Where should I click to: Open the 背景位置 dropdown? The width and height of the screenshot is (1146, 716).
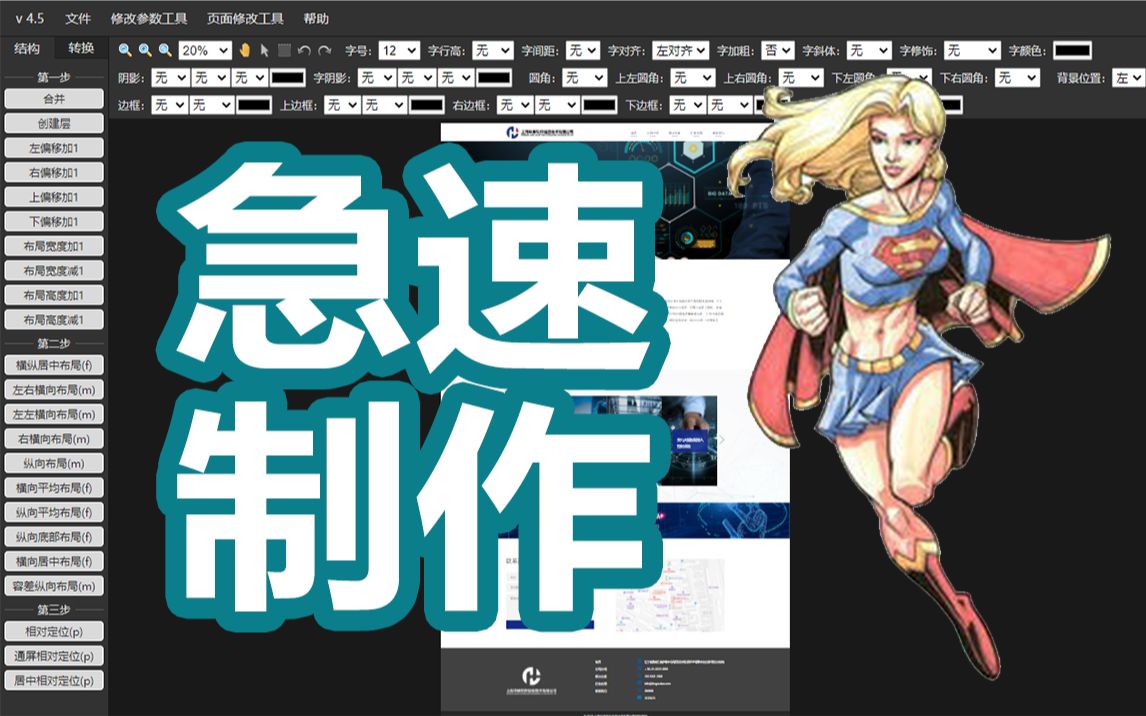pos(1128,77)
